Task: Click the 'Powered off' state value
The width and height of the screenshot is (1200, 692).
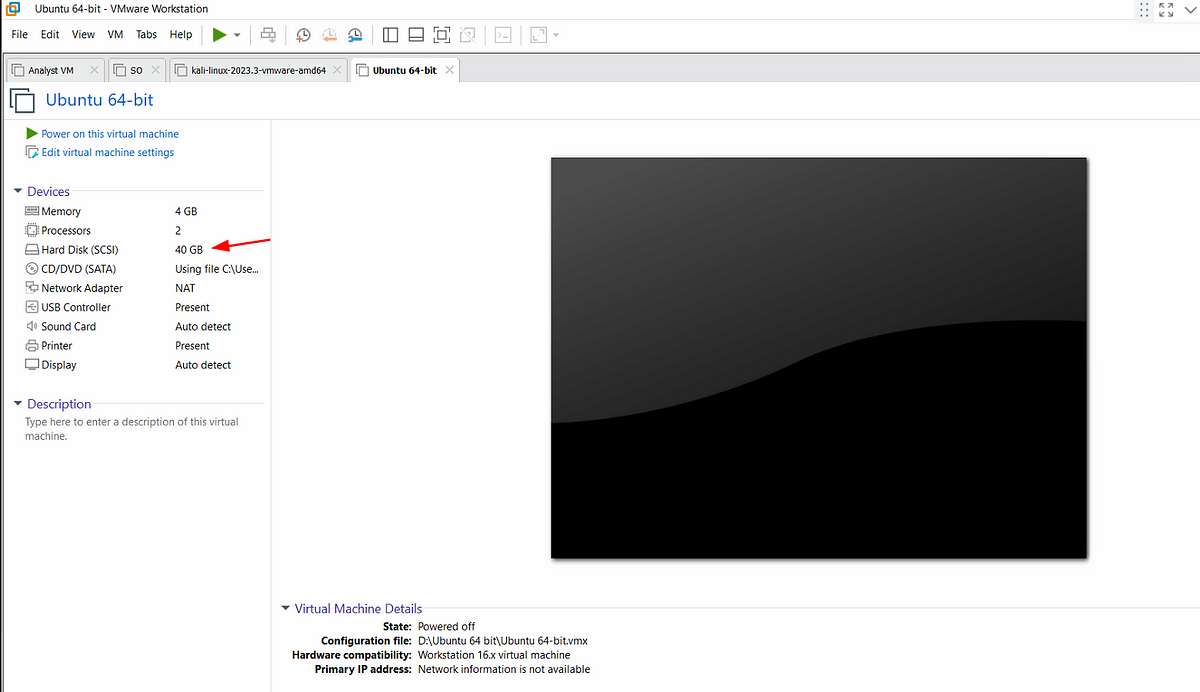Action: coord(446,627)
